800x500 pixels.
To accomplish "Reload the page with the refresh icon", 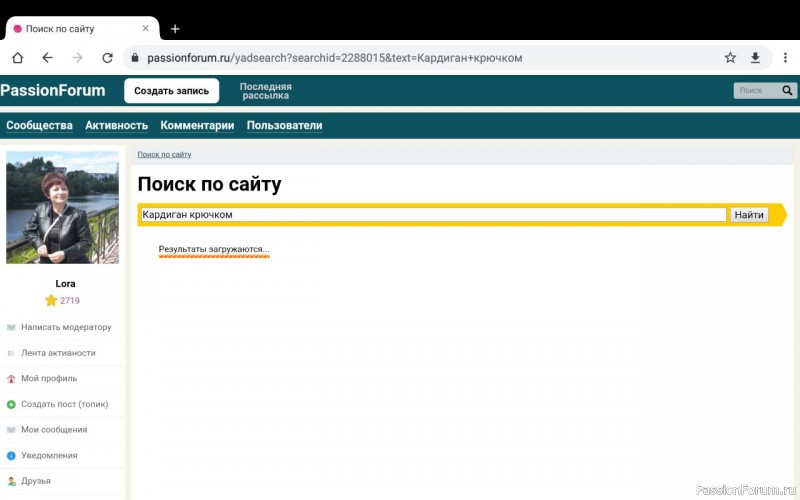I will (107, 58).
